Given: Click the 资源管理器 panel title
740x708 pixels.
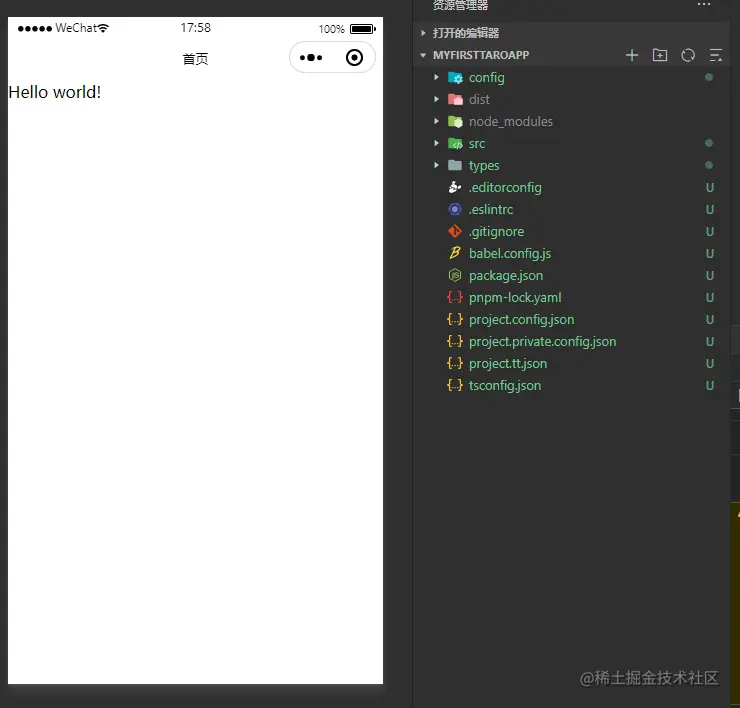Looking at the screenshot, I should pos(461,5).
